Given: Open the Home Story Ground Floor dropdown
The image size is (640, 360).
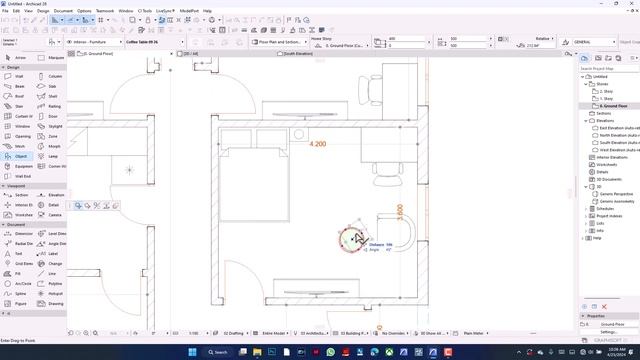Looking at the screenshot, I should point(342,46).
